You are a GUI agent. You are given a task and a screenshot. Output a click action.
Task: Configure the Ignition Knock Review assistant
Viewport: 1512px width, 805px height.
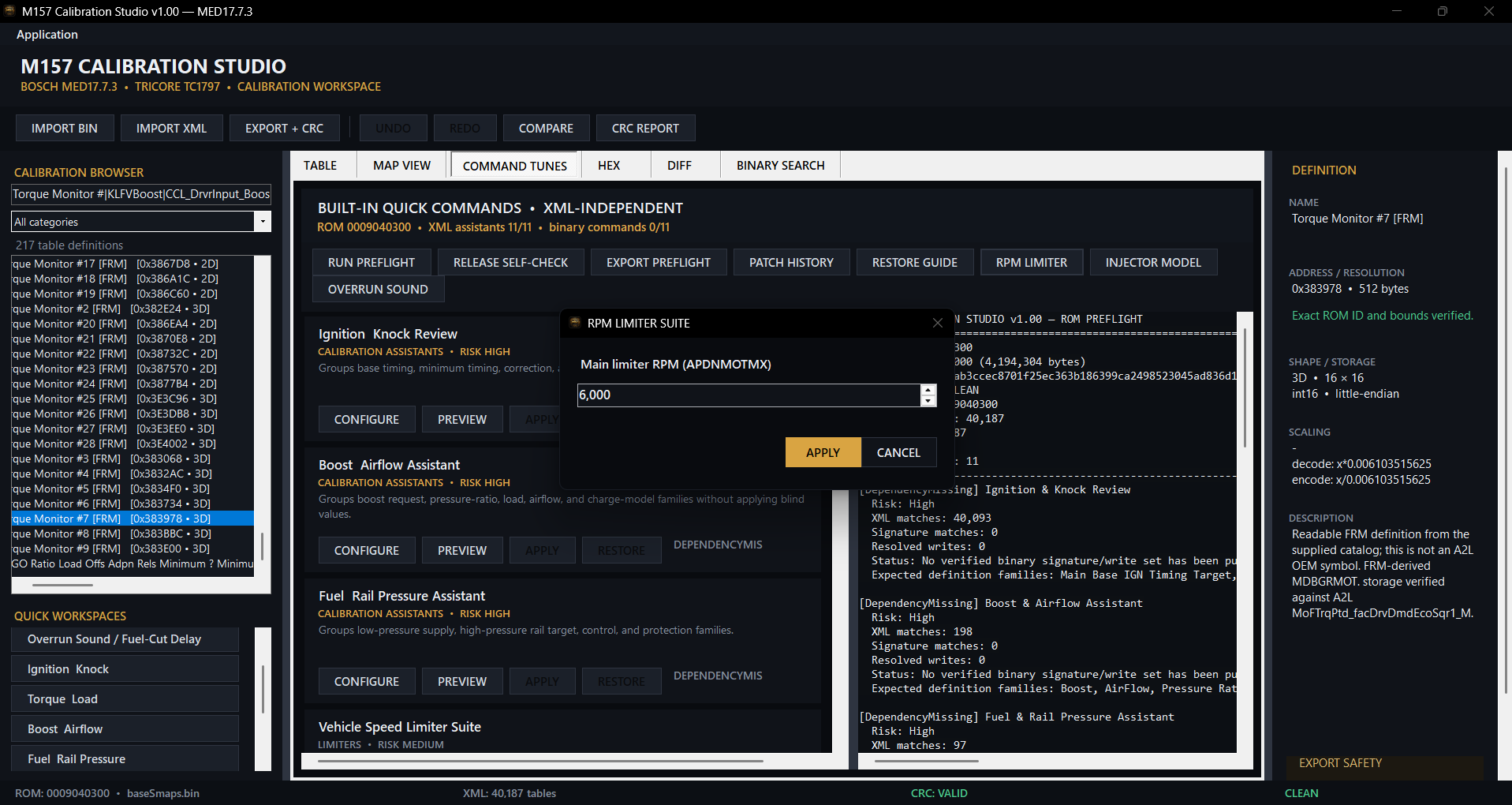coord(367,419)
